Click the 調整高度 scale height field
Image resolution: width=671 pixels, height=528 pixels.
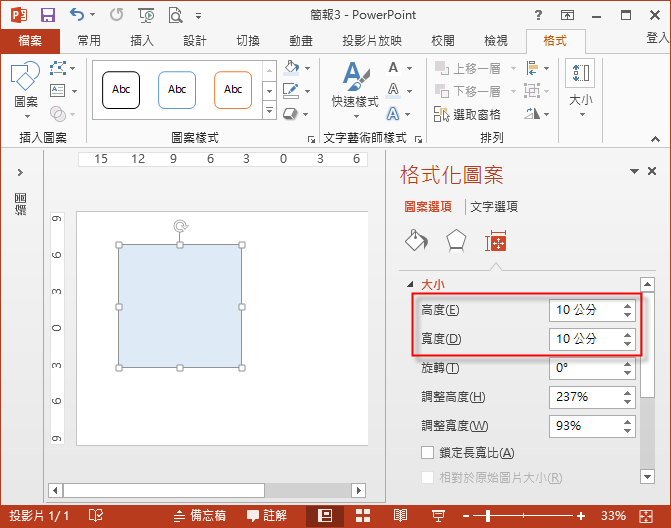pos(592,397)
